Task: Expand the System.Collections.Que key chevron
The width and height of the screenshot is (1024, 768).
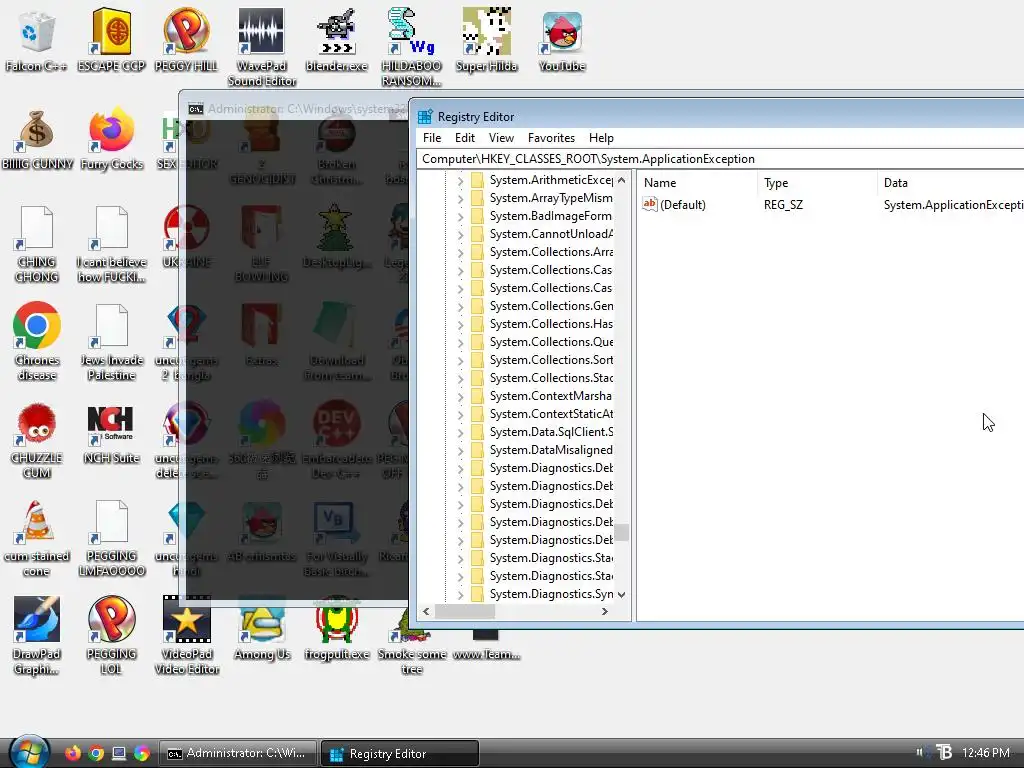Action: (460, 342)
